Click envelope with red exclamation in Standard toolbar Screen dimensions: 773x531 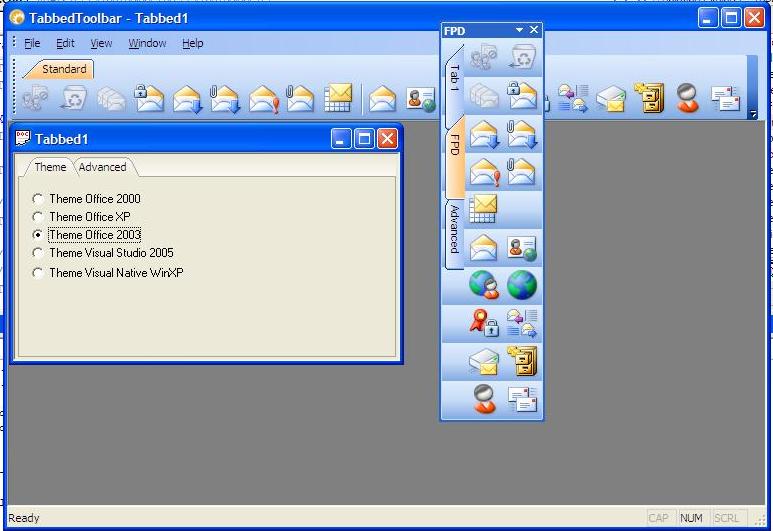(264, 98)
